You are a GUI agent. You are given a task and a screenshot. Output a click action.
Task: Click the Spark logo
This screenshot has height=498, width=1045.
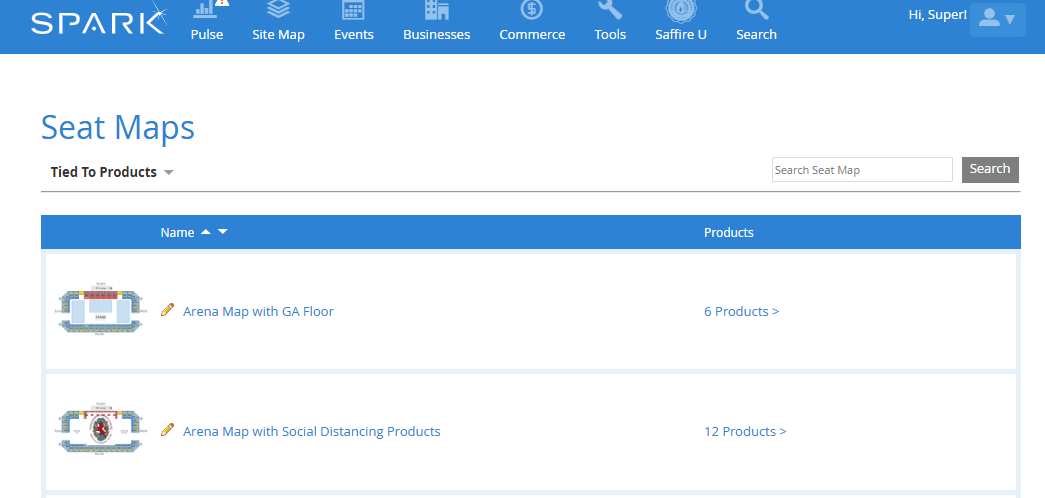[99, 20]
